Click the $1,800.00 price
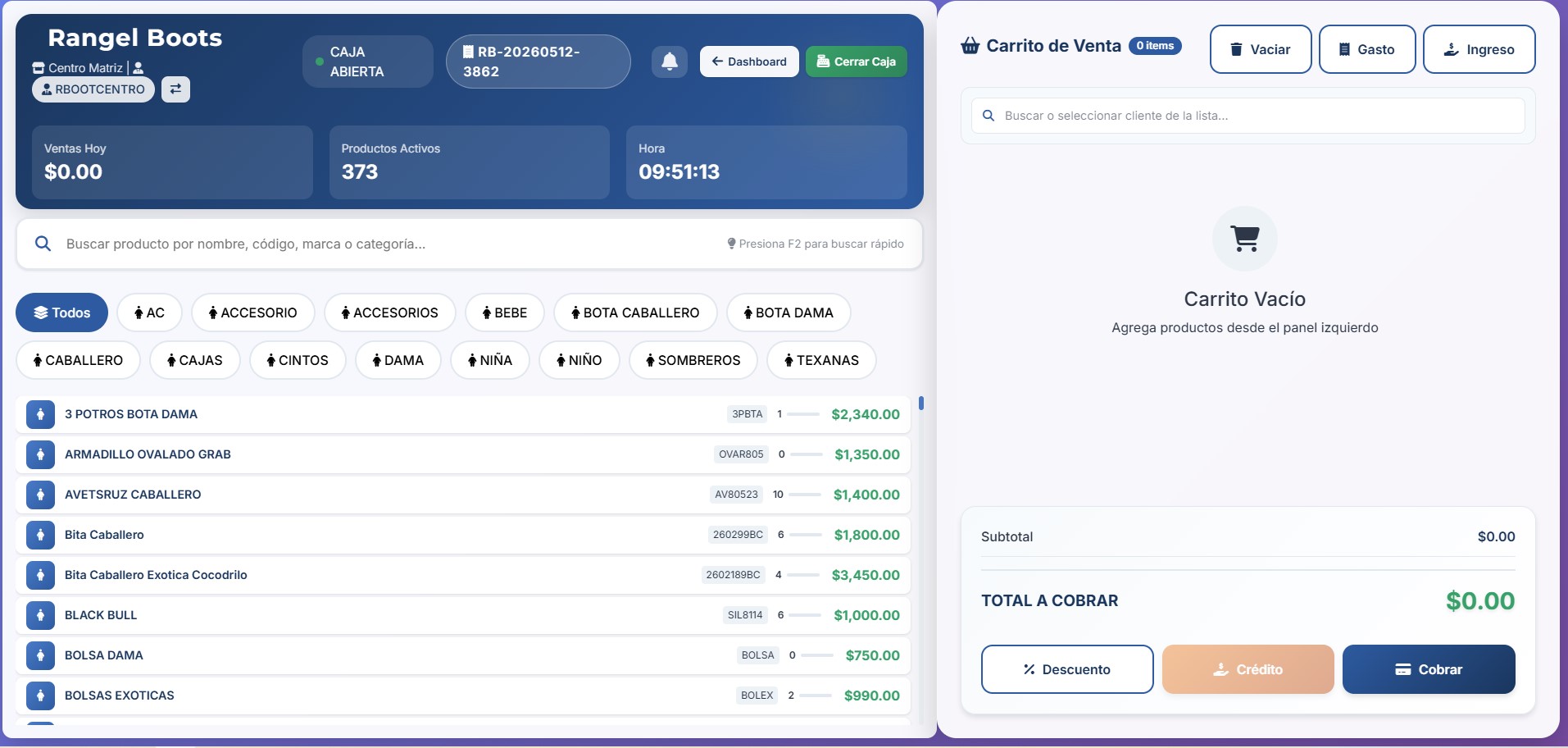The image size is (1568, 748). [866, 535]
